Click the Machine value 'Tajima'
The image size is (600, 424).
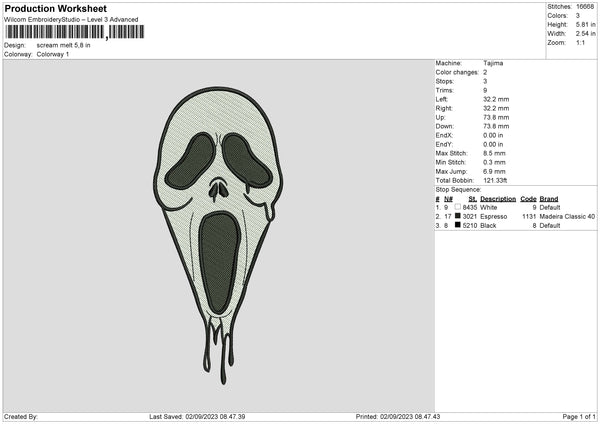tap(493, 63)
